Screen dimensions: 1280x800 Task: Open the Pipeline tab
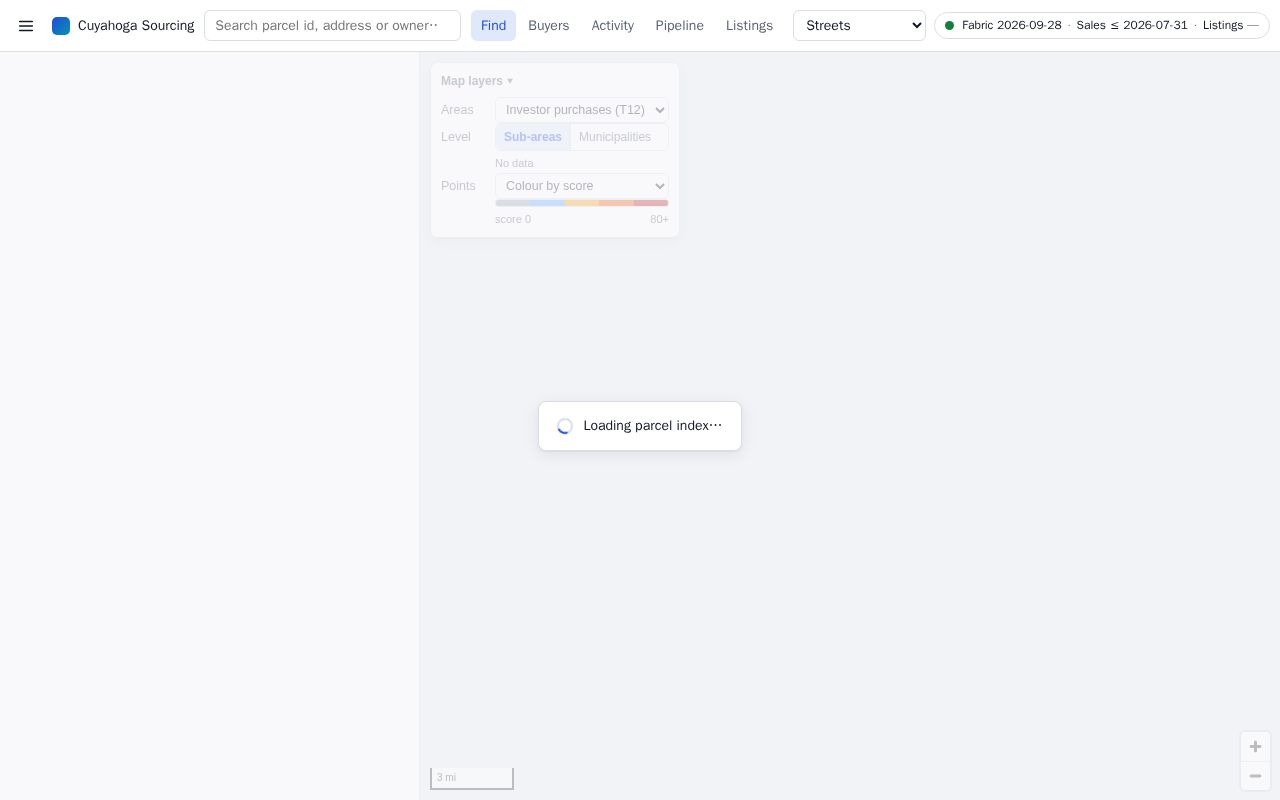(679, 26)
